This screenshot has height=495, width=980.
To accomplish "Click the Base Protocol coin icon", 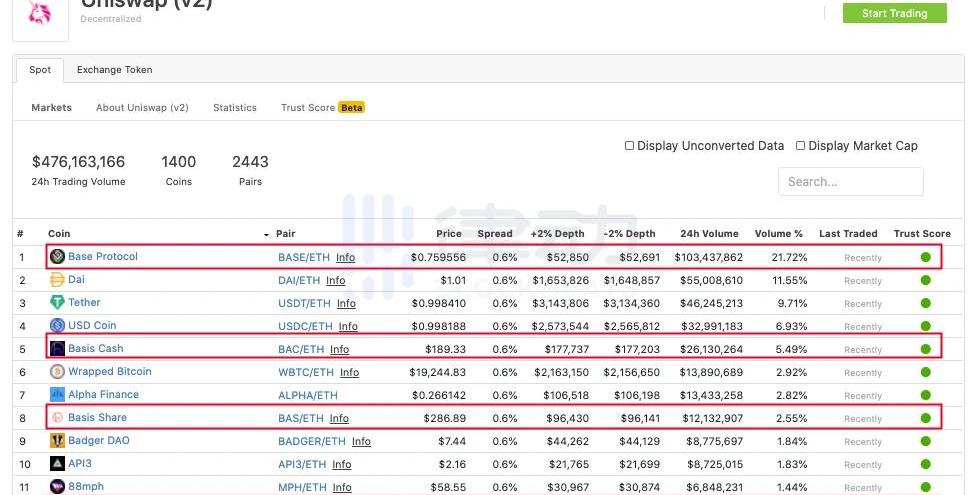I will click(58, 256).
